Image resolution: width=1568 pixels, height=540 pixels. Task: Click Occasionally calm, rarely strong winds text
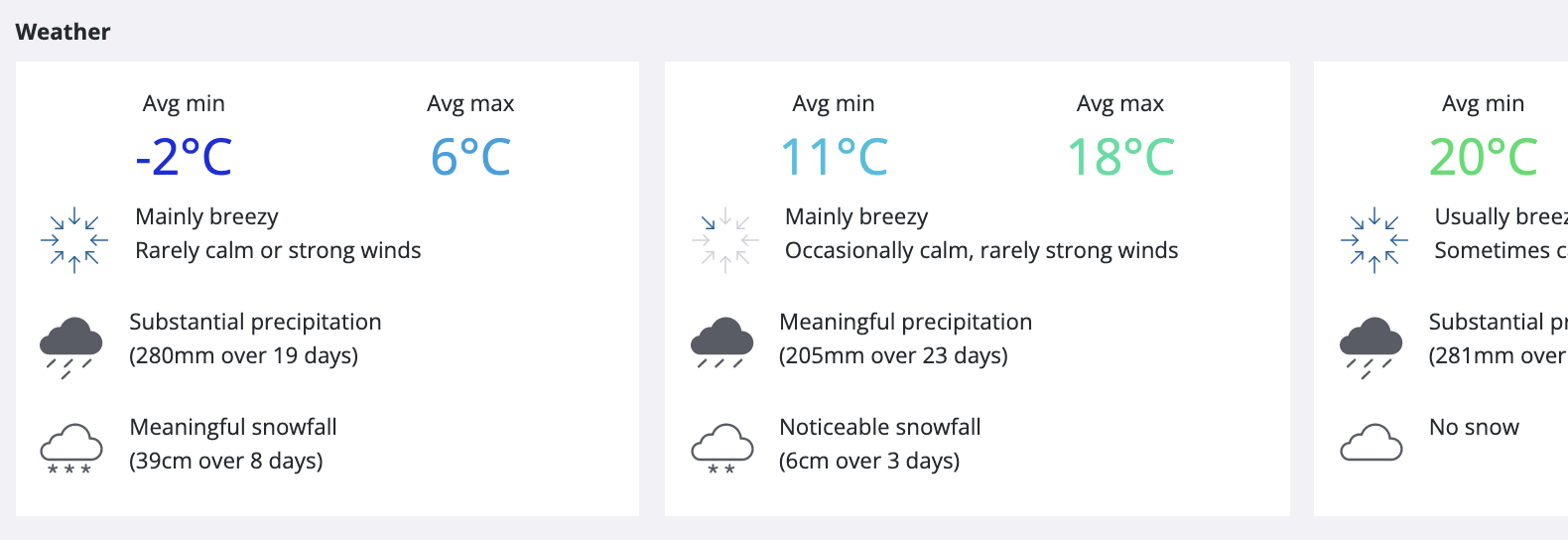coord(981,250)
